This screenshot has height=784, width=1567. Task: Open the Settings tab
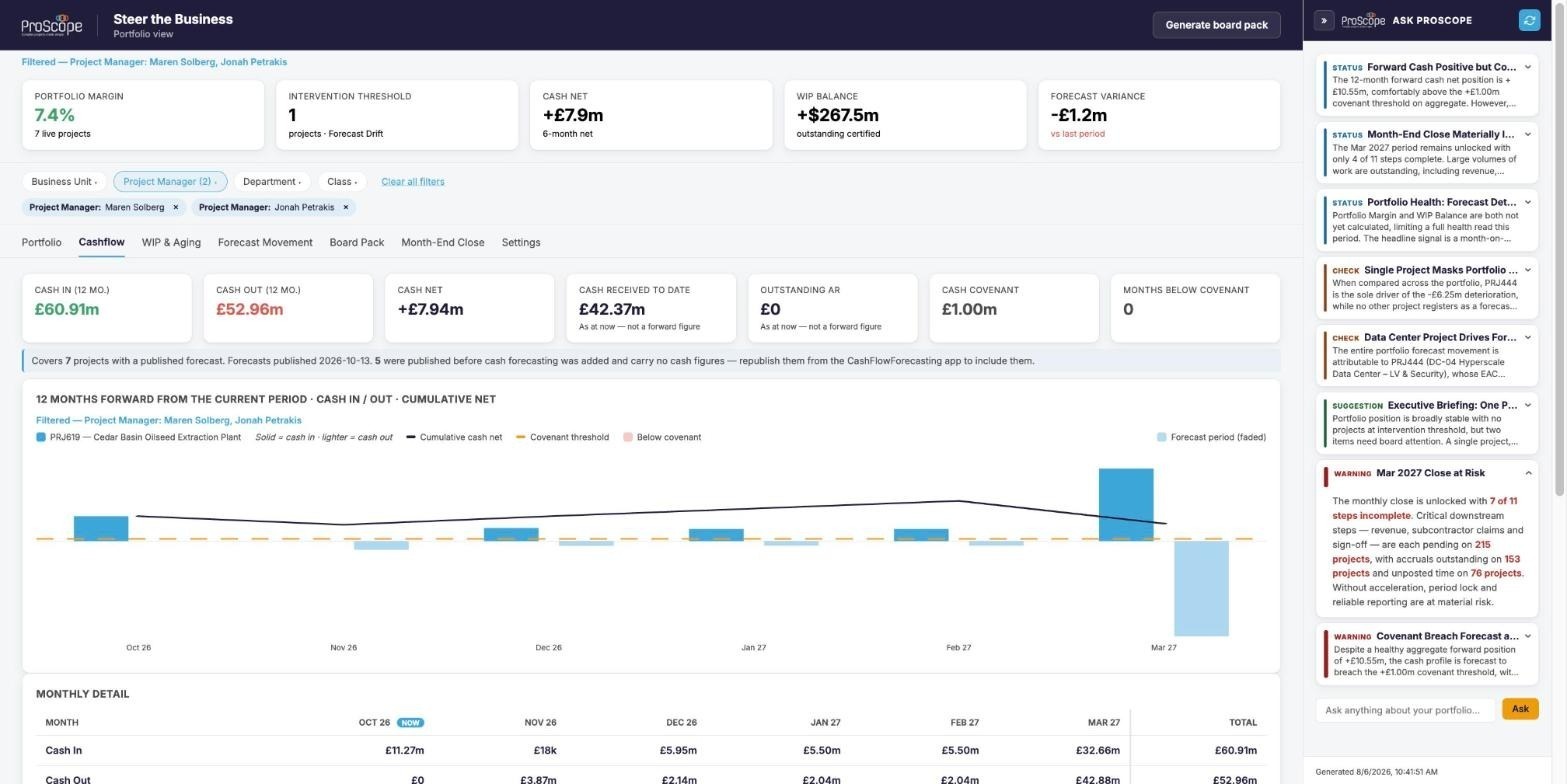pyautogui.click(x=521, y=243)
